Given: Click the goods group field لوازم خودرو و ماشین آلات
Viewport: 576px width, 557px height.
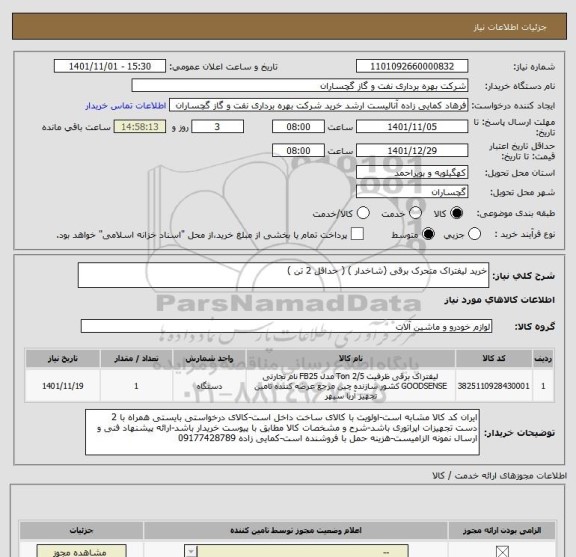Looking at the screenshot, I should tap(286, 326).
